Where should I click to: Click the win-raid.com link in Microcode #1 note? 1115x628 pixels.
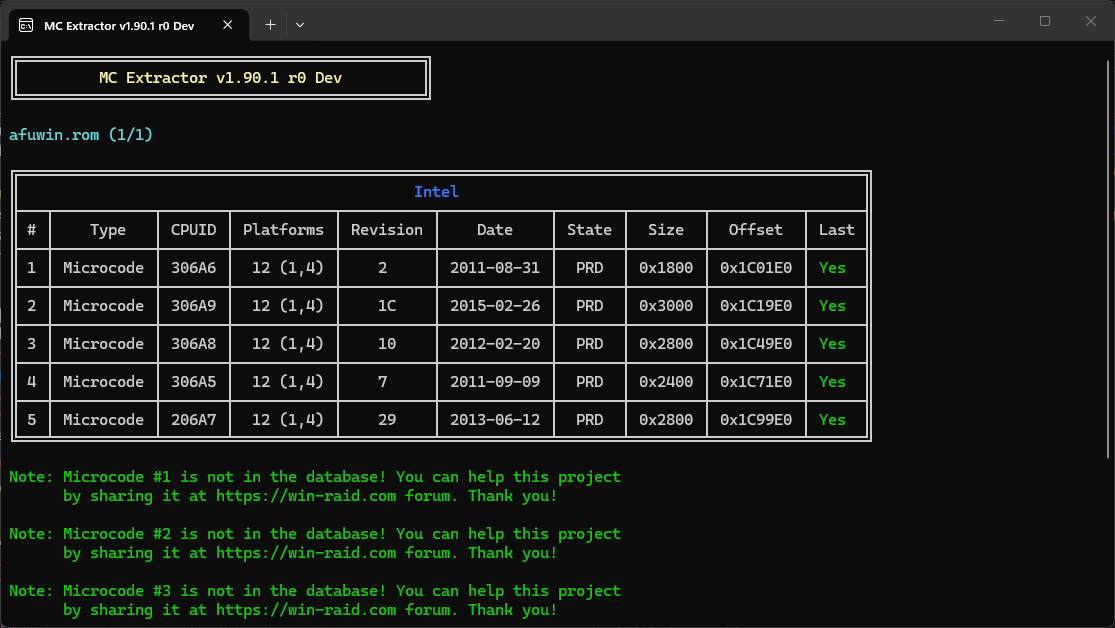coord(306,496)
